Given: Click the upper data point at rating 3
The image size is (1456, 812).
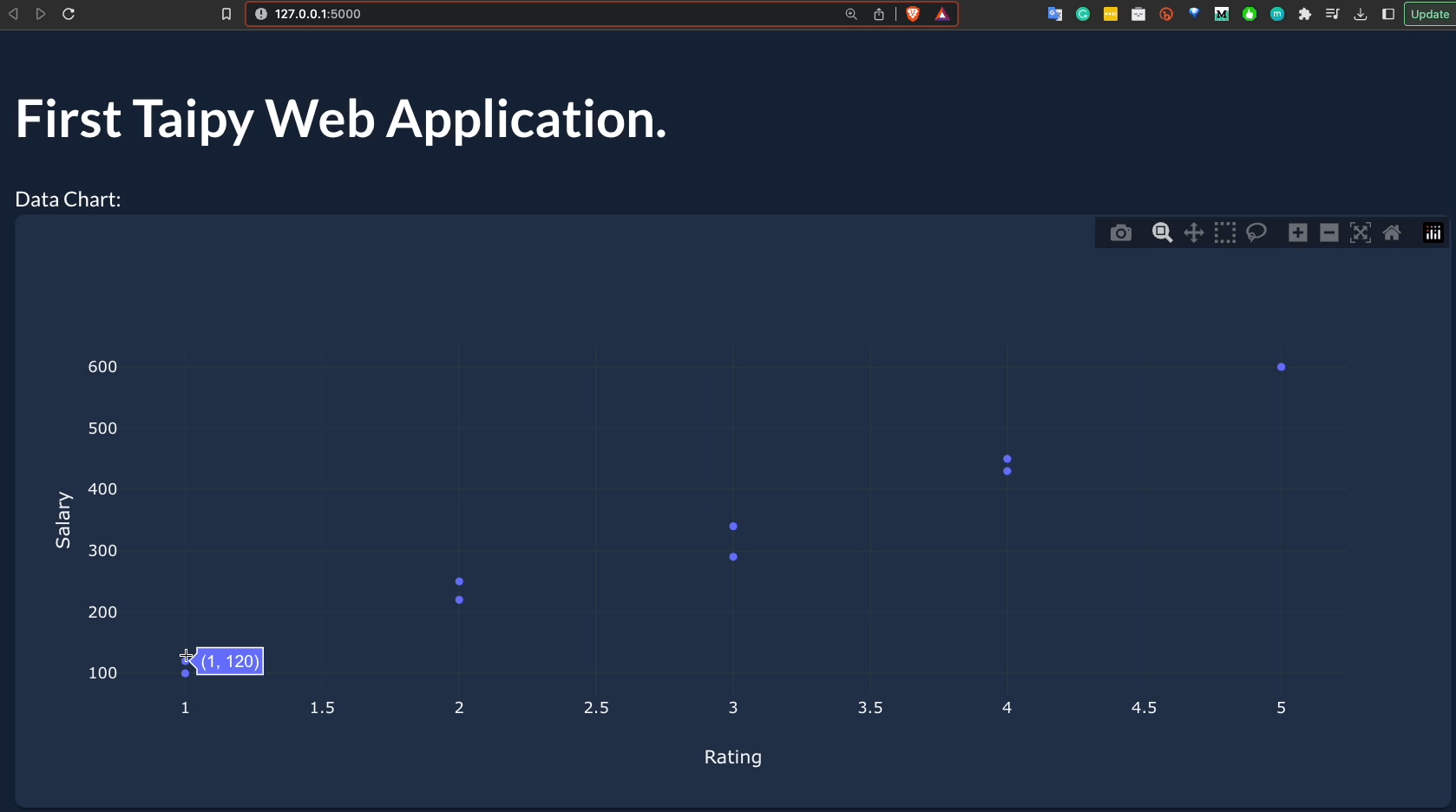Looking at the screenshot, I should coord(733,527).
